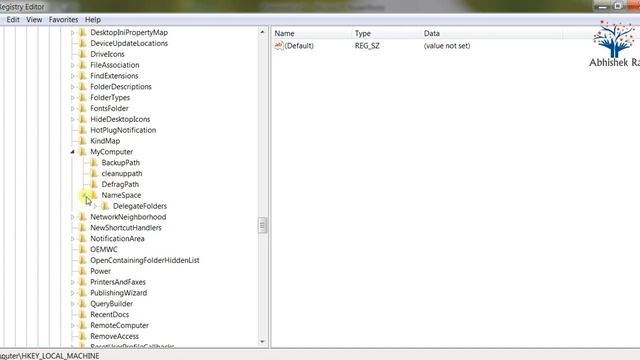Click the DelegateFolders folder icon

[x=105, y=206]
